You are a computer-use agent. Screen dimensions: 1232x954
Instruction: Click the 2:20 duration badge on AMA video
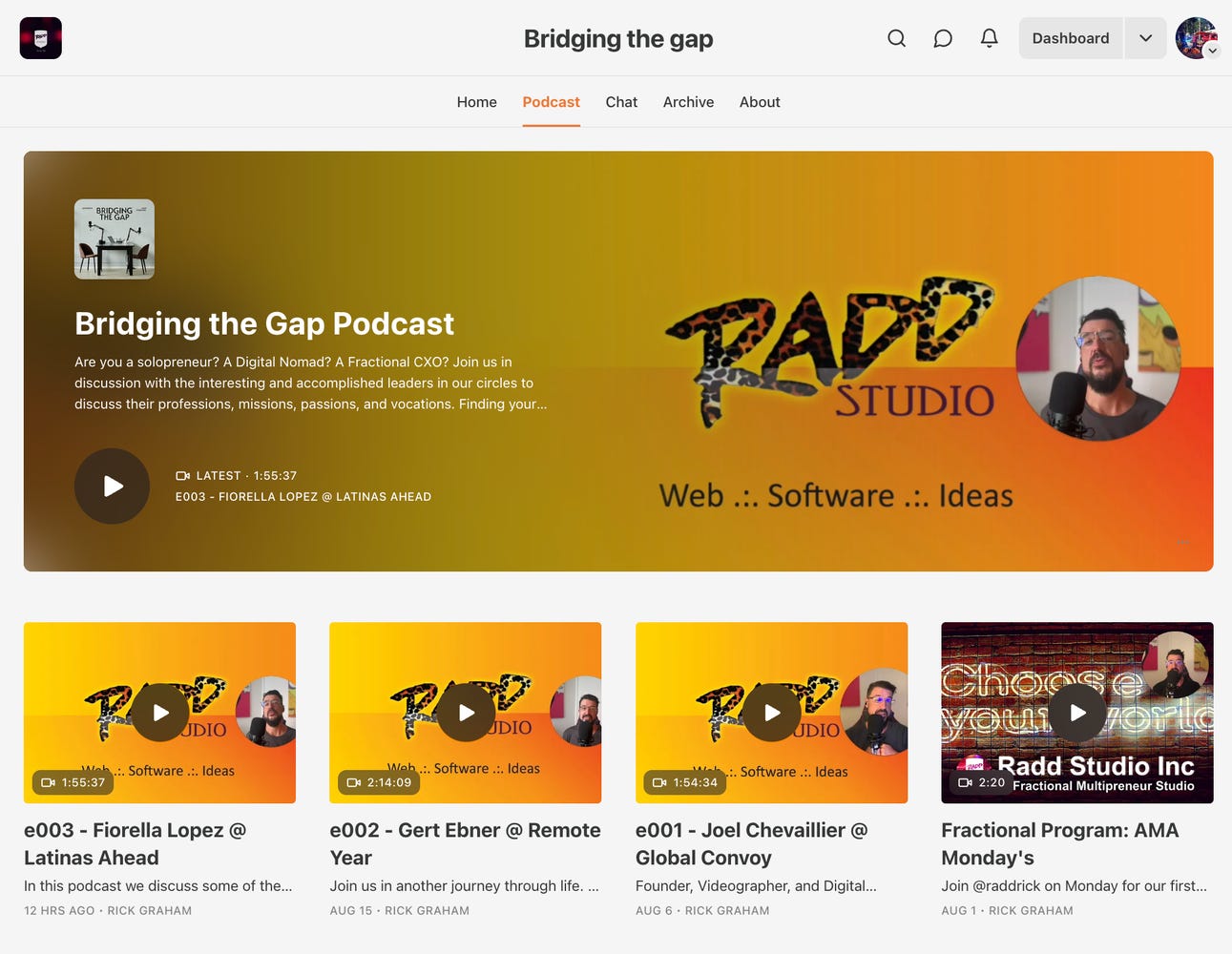[982, 782]
